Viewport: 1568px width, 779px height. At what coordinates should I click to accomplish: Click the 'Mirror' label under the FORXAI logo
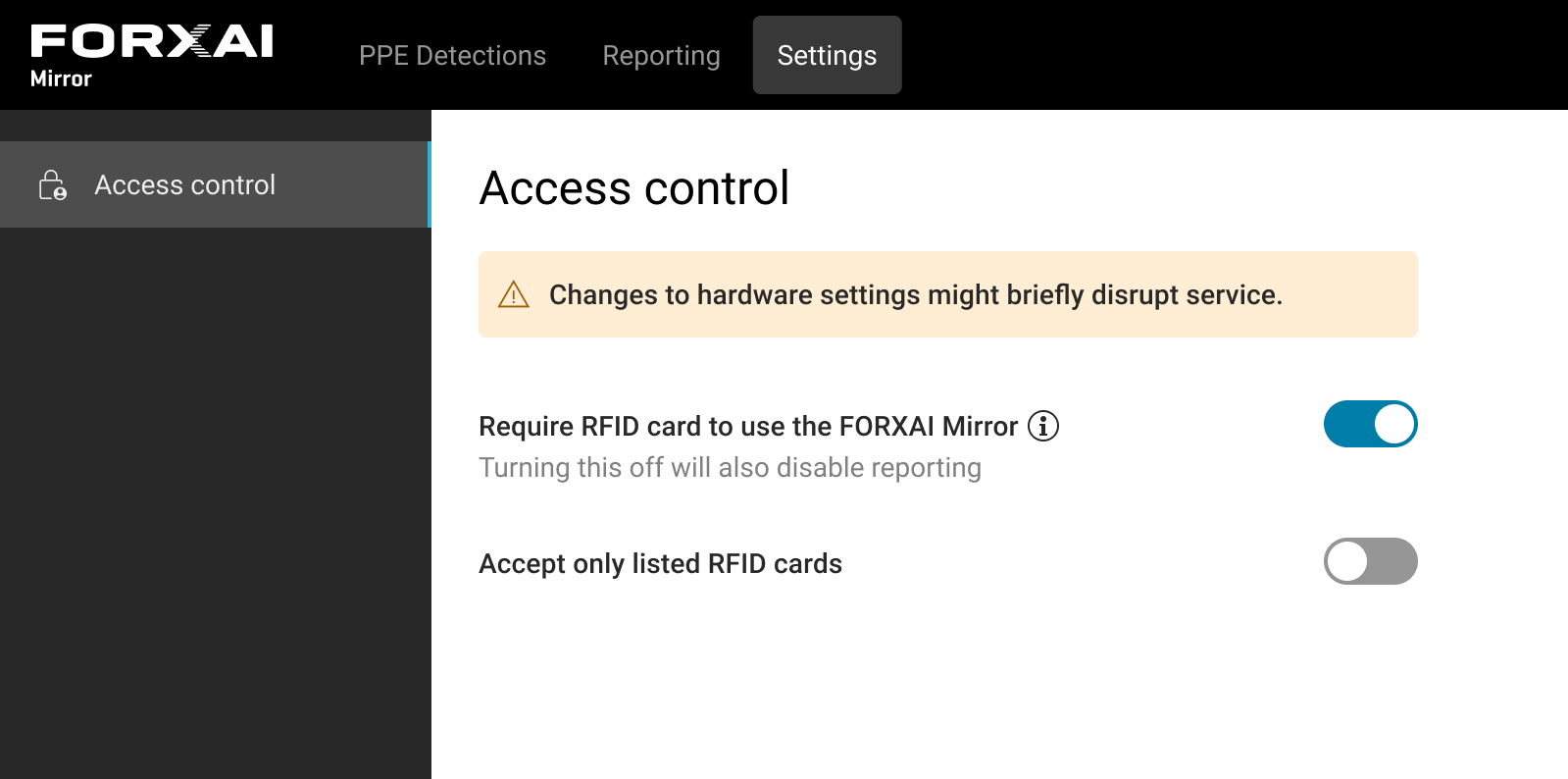pyautogui.click(x=61, y=78)
